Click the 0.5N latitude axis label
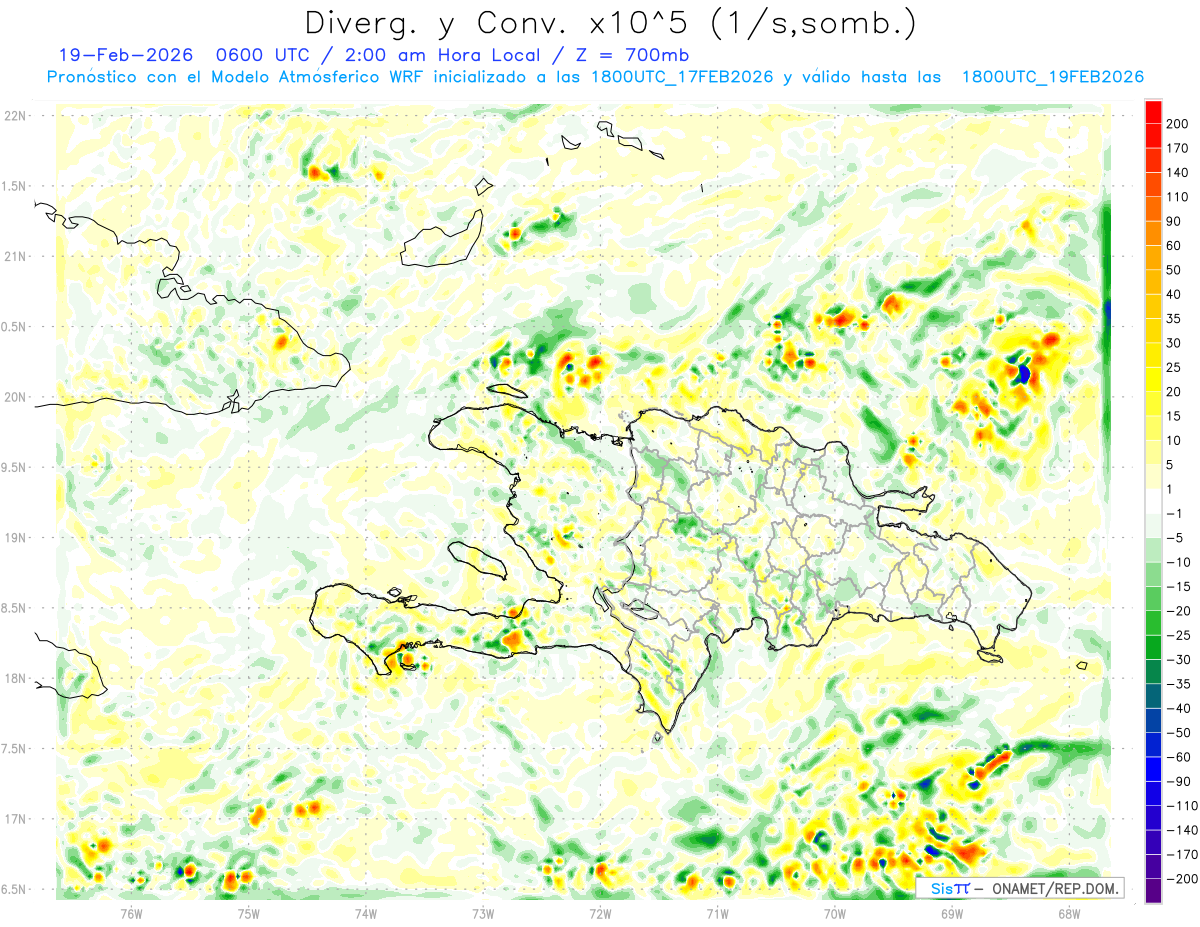This screenshot has height=927, width=1200. click(15, 327)
